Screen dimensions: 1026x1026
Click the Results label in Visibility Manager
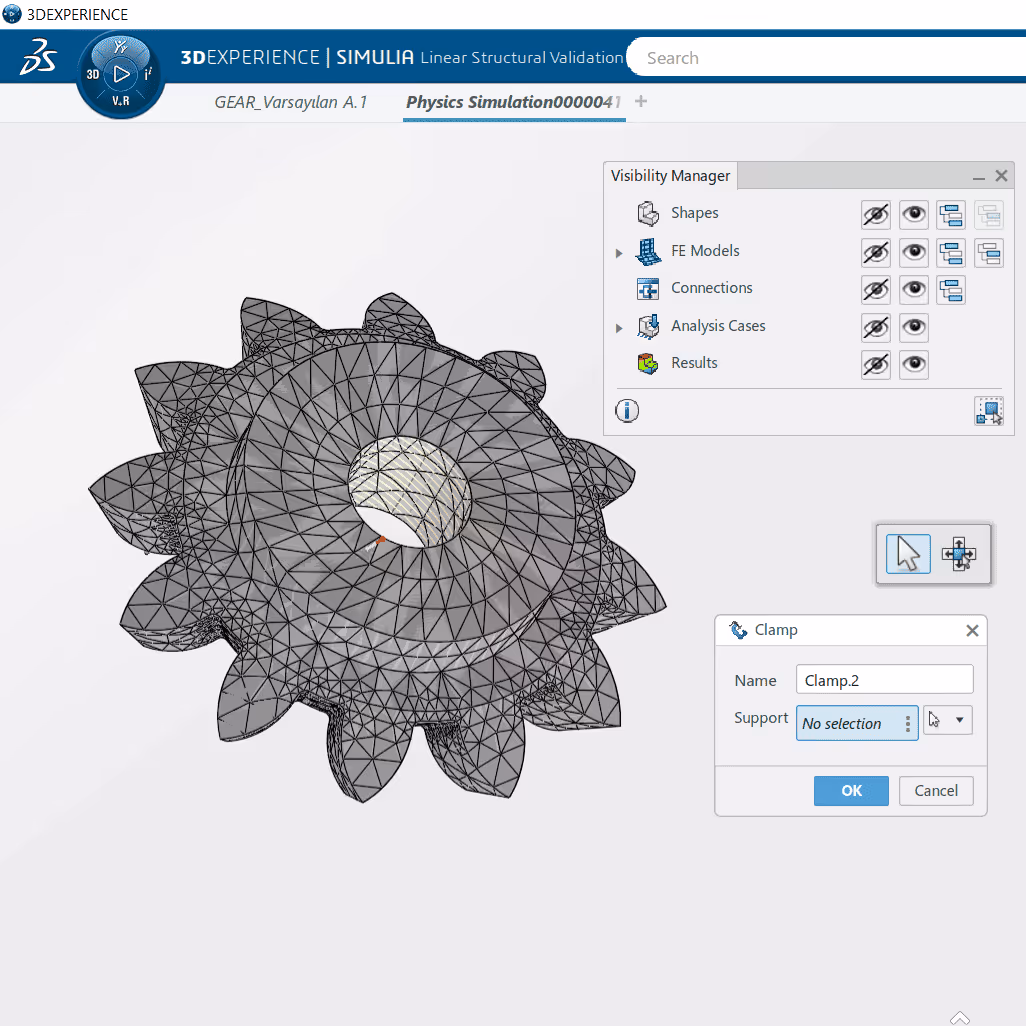click(x=694, y=363)
